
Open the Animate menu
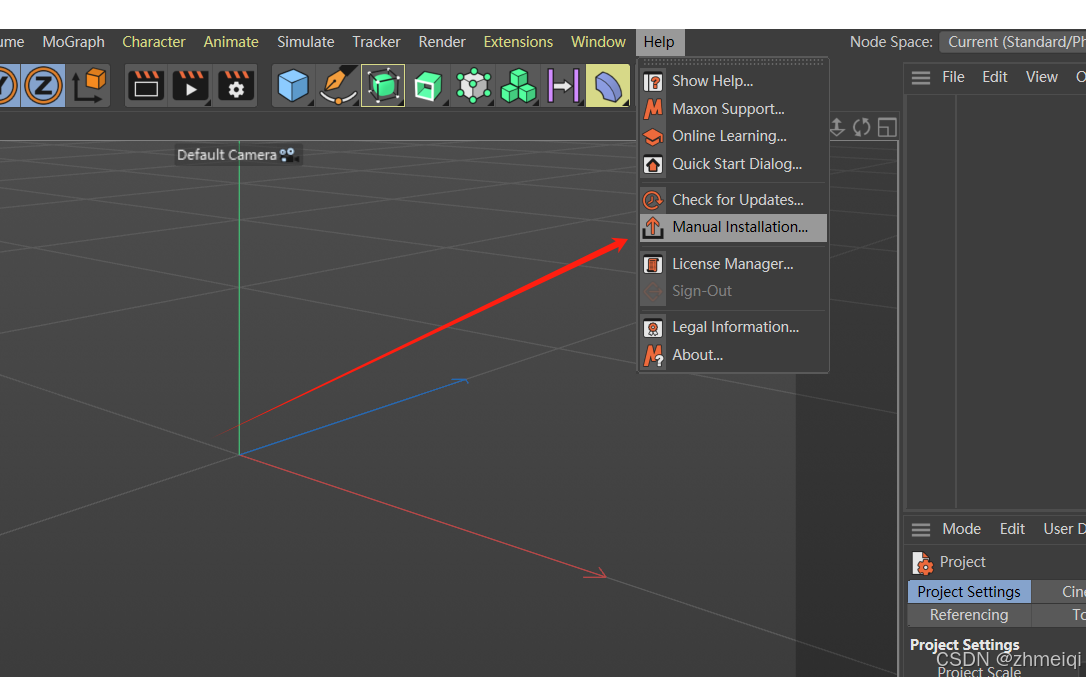[231, 42]
